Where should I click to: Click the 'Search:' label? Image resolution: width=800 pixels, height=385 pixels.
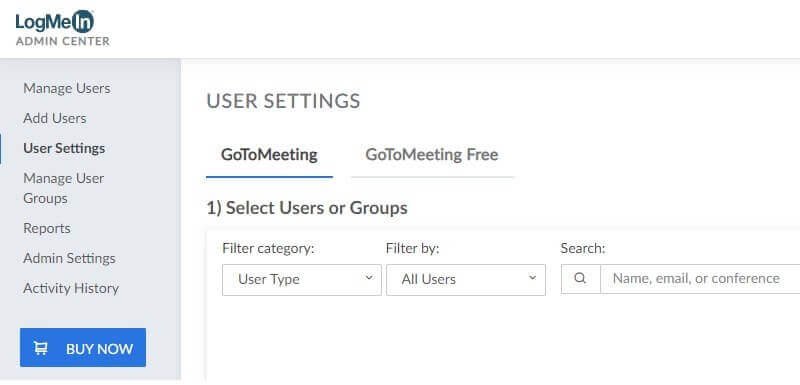click(x=583, y=249)
